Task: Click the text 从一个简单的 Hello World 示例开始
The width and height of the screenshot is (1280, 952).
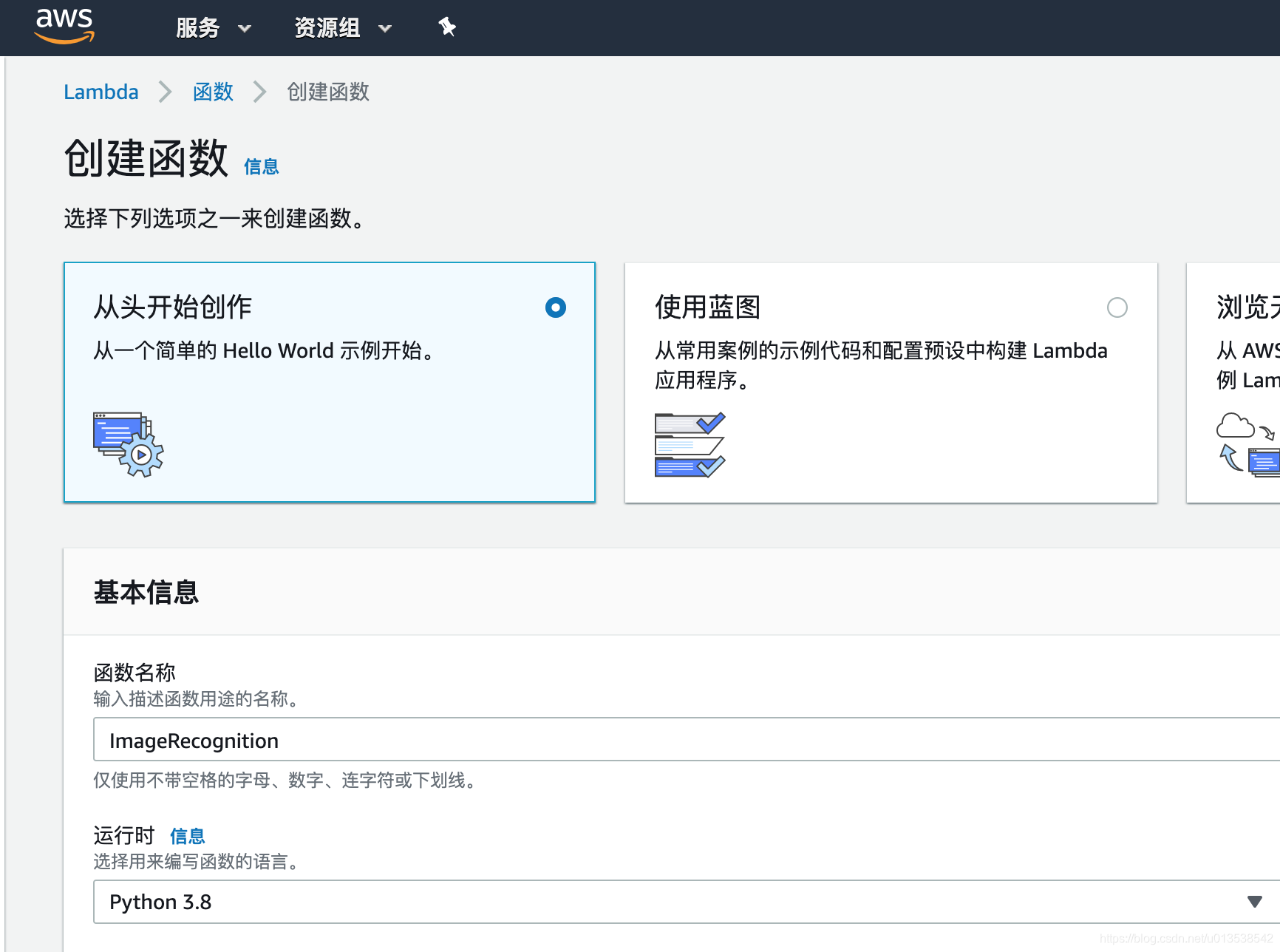Action: 265,350
